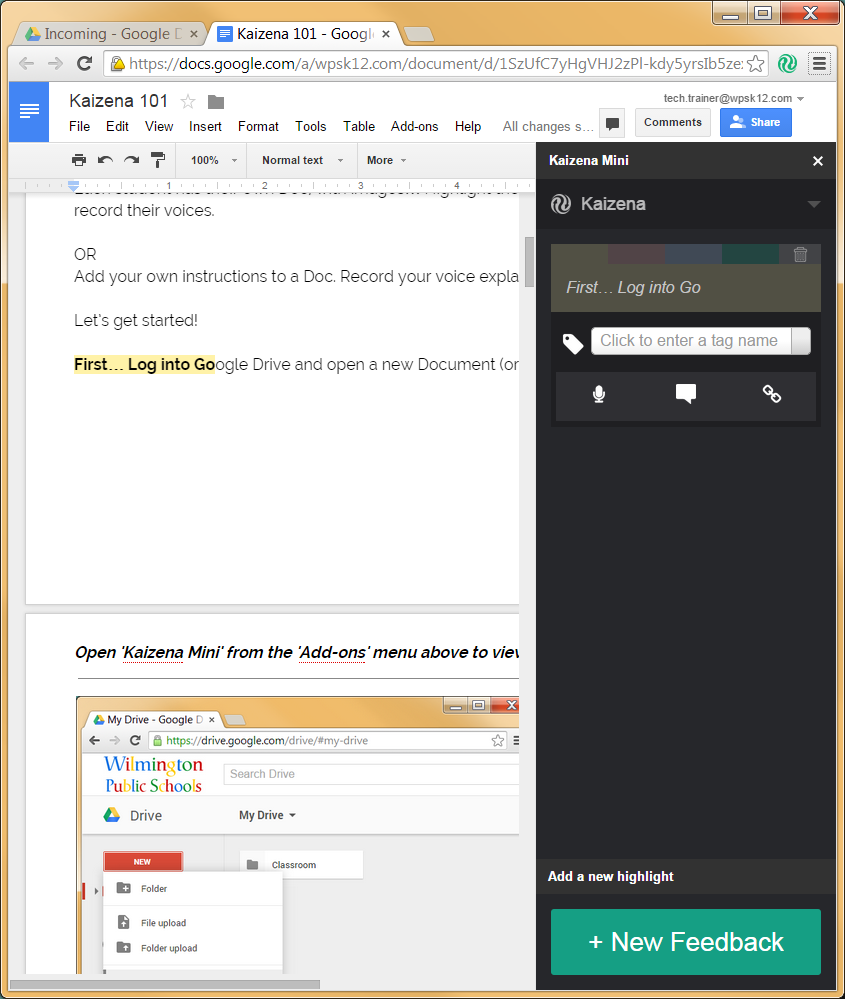Open the zoom 100% dropdown

(213, 161)
